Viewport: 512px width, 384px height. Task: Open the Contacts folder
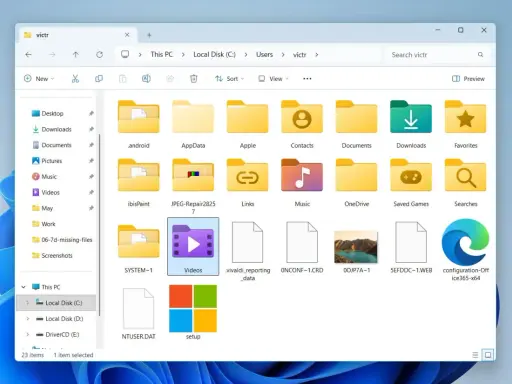302,124
